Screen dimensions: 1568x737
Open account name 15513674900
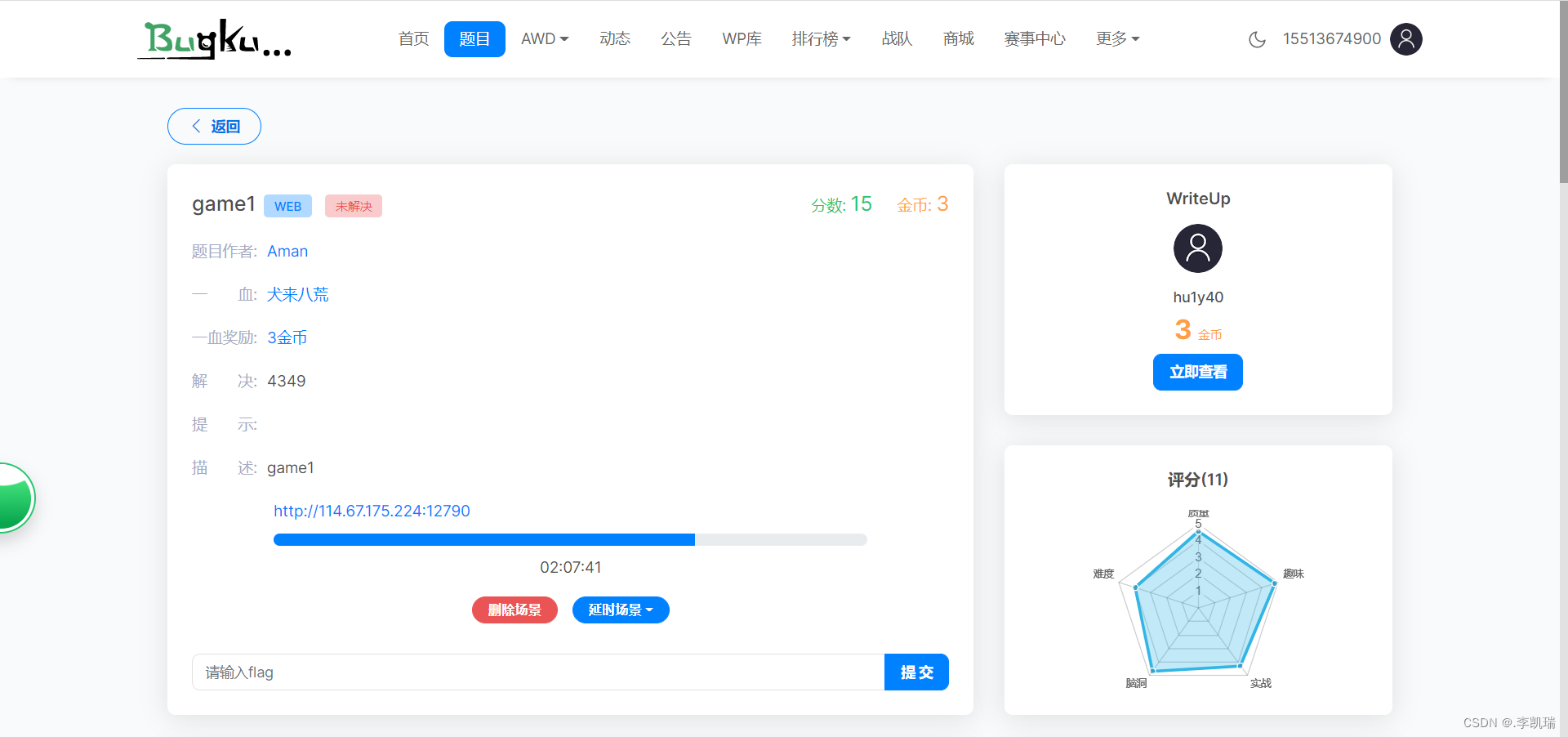tap(1332, 39)
